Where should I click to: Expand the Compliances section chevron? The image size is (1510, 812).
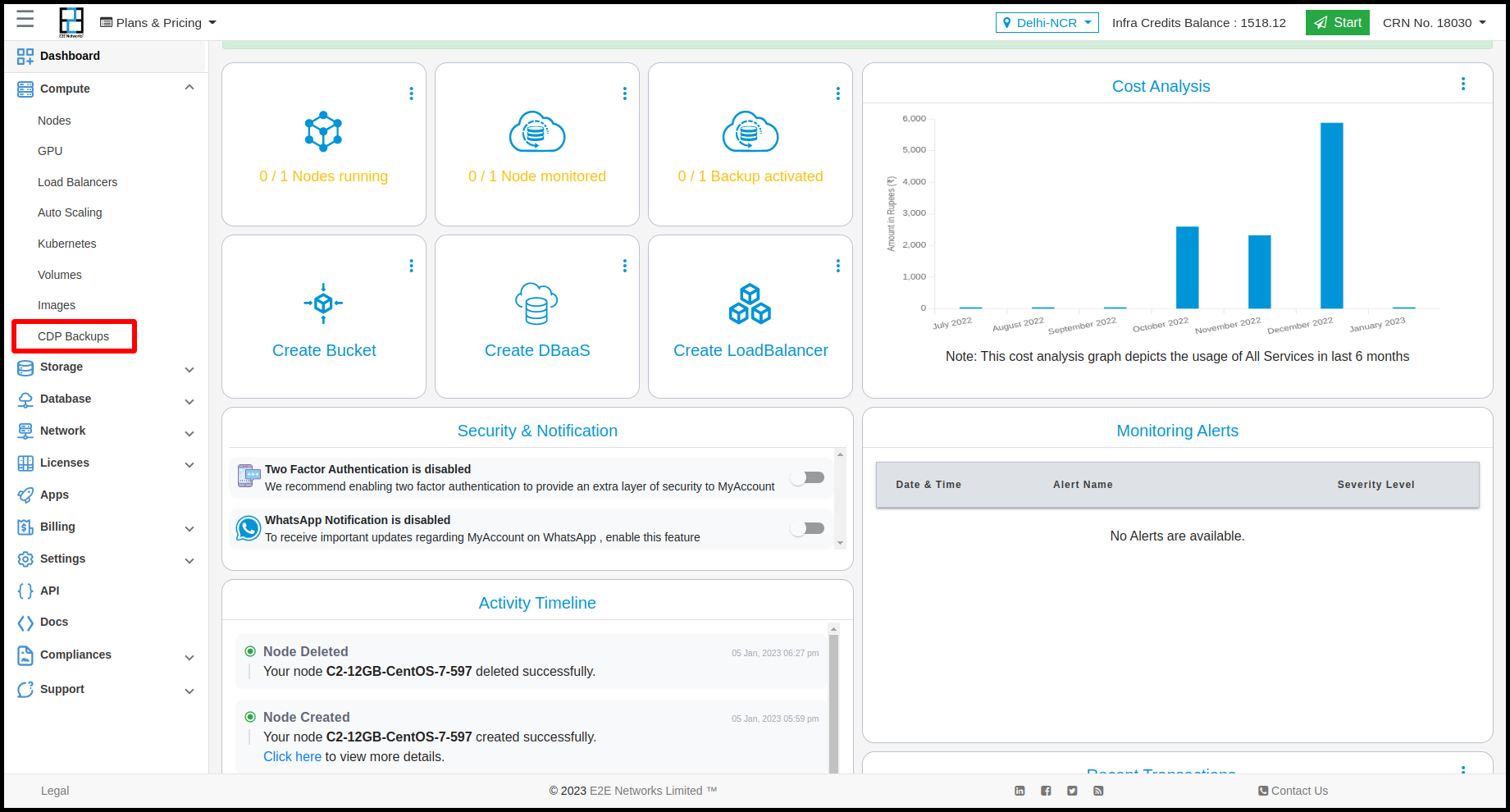click(x=189, y=658)
